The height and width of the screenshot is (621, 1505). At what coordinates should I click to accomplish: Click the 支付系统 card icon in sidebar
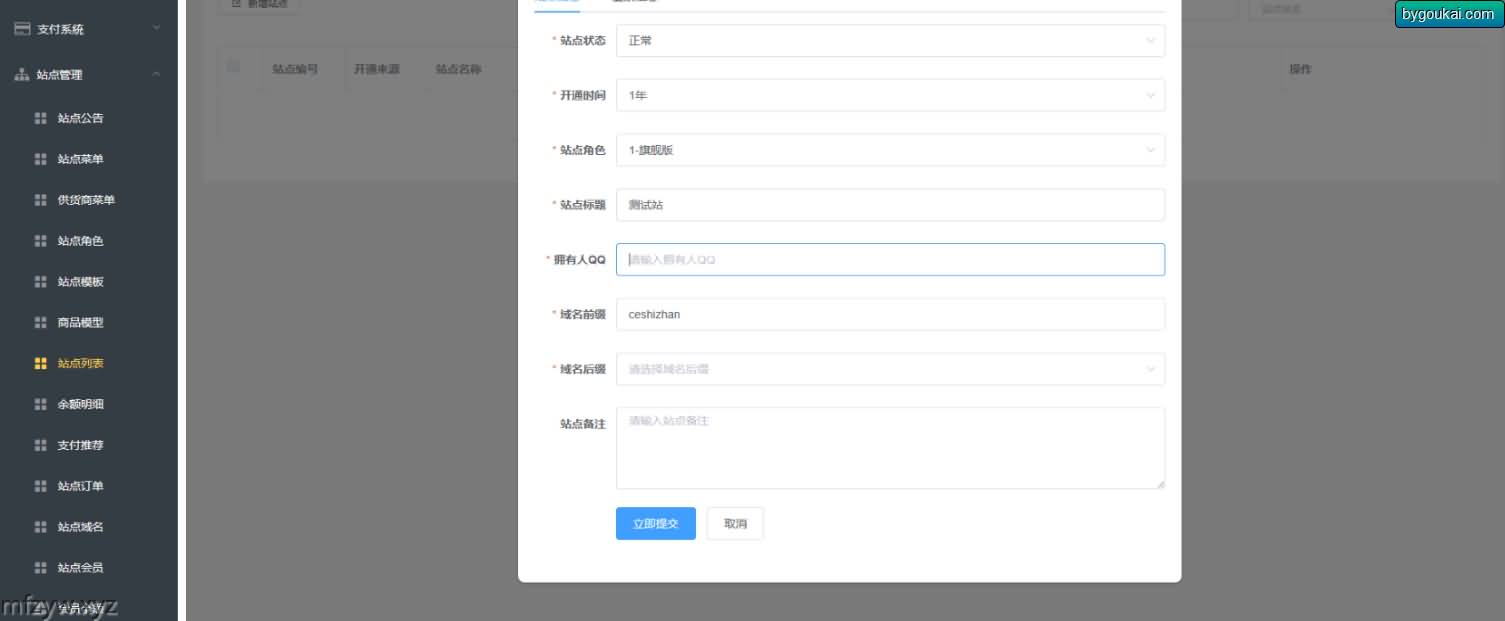coord(22,29)
